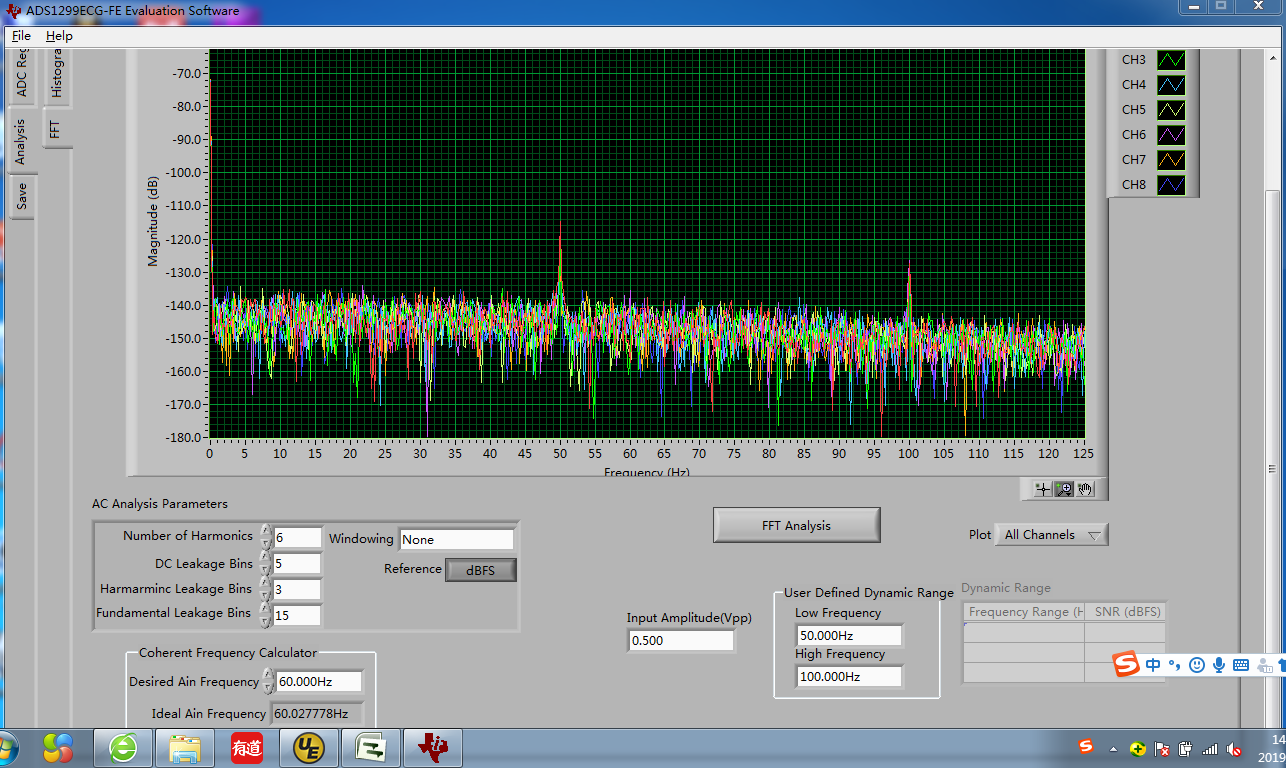Launch the Texas Instruments app from taskbar
Image resolution: width=1286 pixels, height=768 pixels.
click(x=432, y=747)
